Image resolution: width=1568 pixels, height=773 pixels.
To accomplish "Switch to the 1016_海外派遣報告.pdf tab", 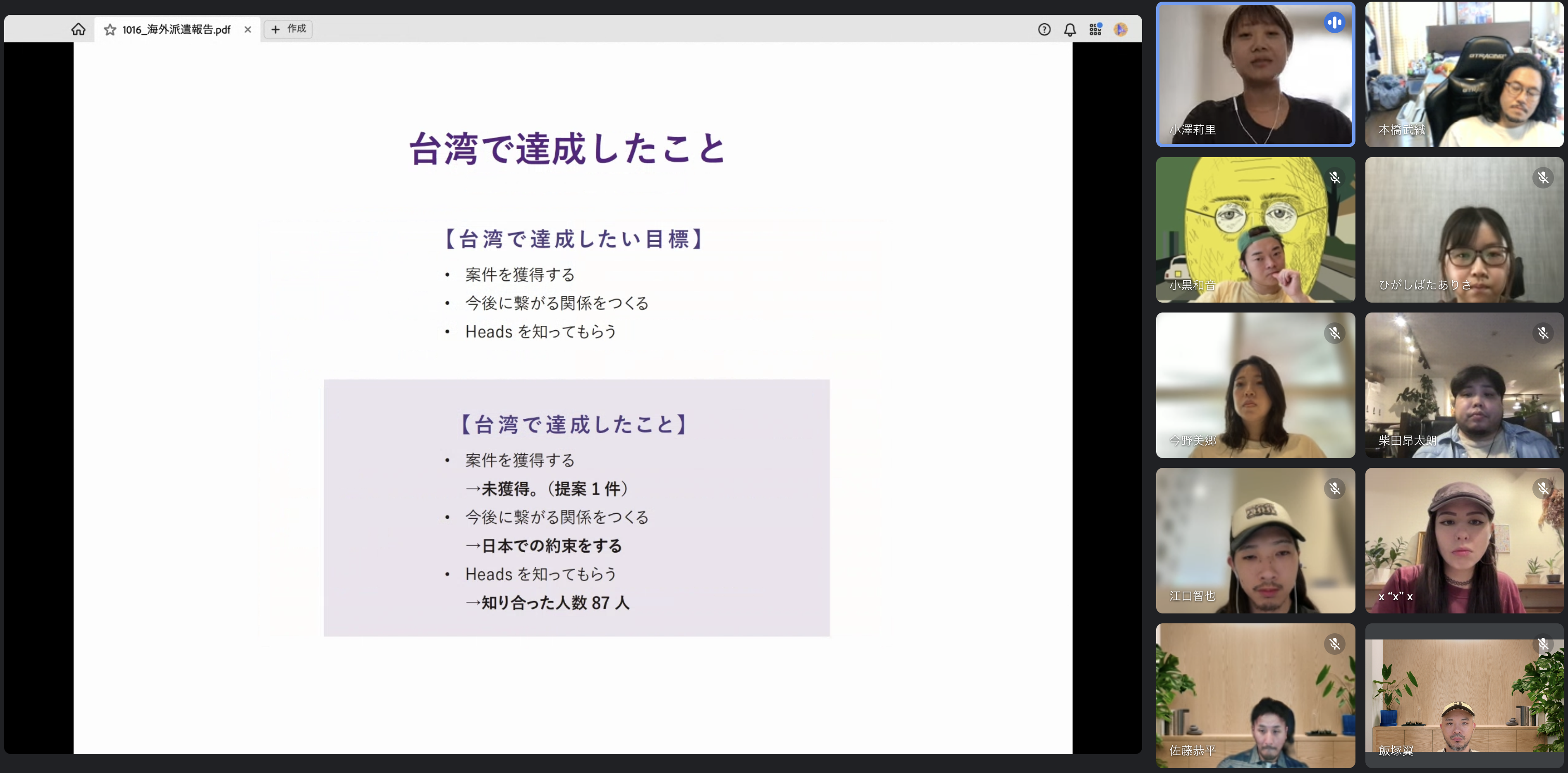I will click(176, 30).
